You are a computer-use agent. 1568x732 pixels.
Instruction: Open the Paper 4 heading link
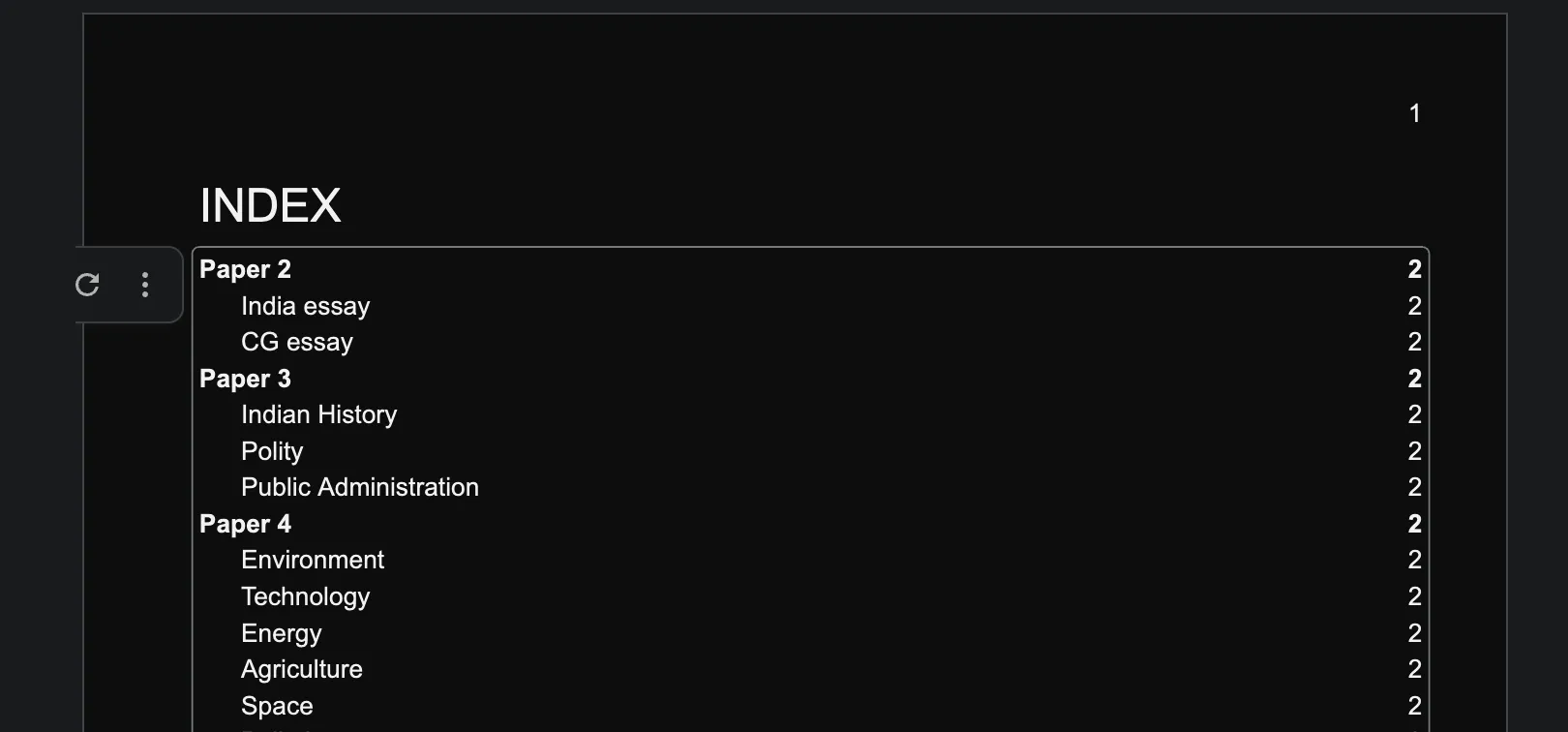(245, 524)
